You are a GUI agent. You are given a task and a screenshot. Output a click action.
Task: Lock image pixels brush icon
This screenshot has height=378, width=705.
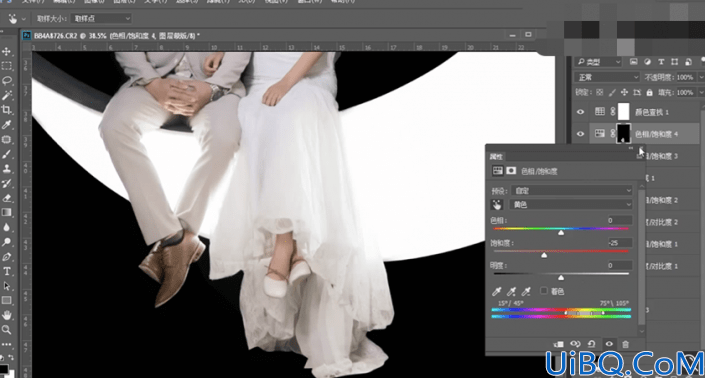tap(612, 92)
